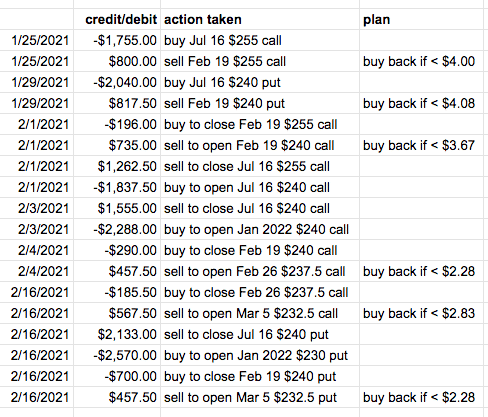
Task: Select the cell containing -$1,755.00
Action: click(117, 40)
